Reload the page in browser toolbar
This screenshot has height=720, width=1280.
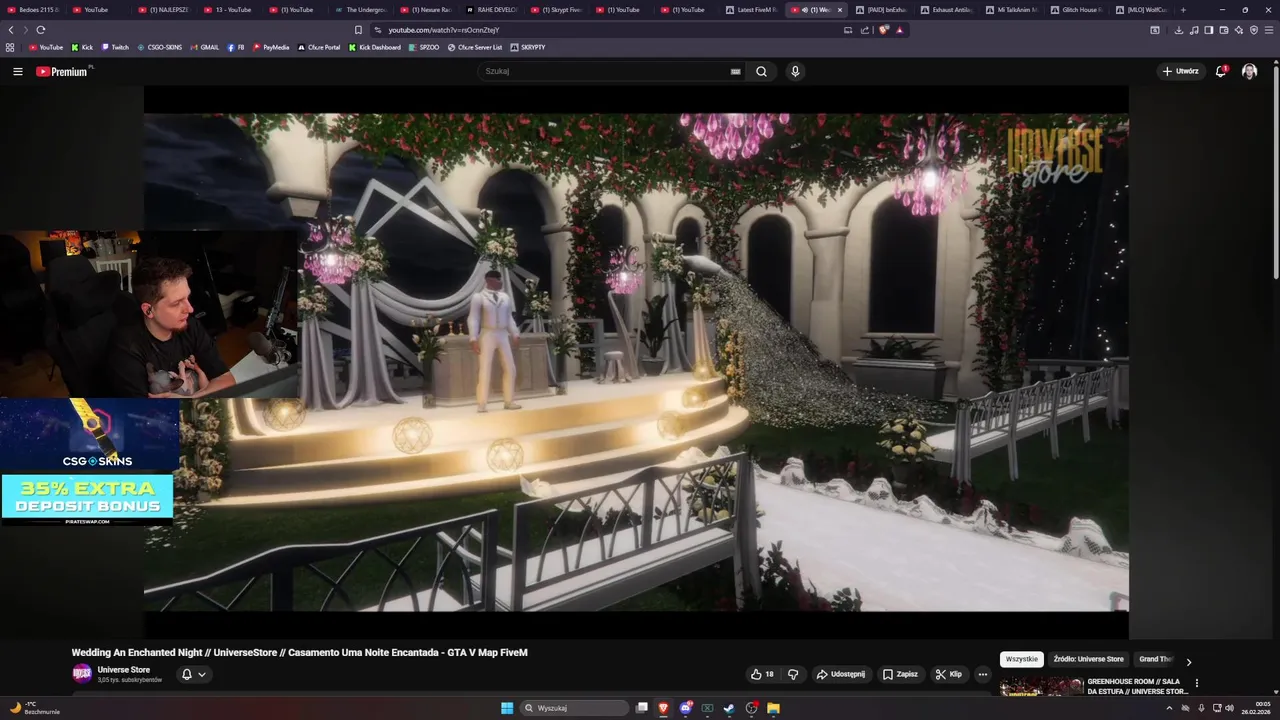41,30
